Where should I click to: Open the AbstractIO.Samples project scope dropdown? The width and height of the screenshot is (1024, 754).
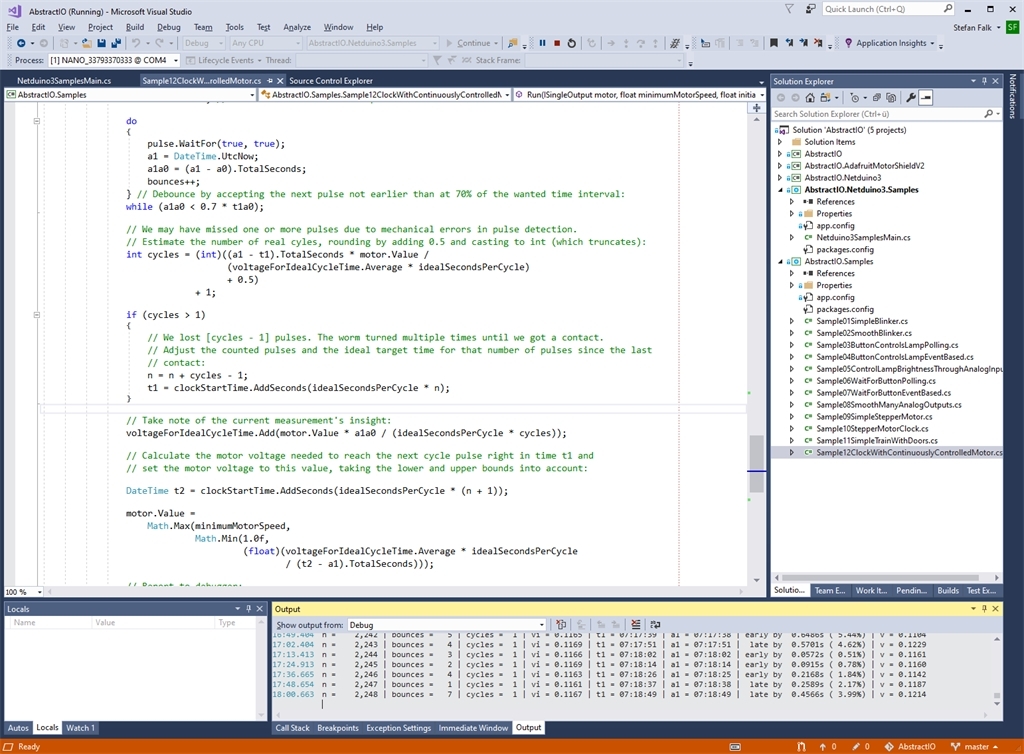(130, 95)
